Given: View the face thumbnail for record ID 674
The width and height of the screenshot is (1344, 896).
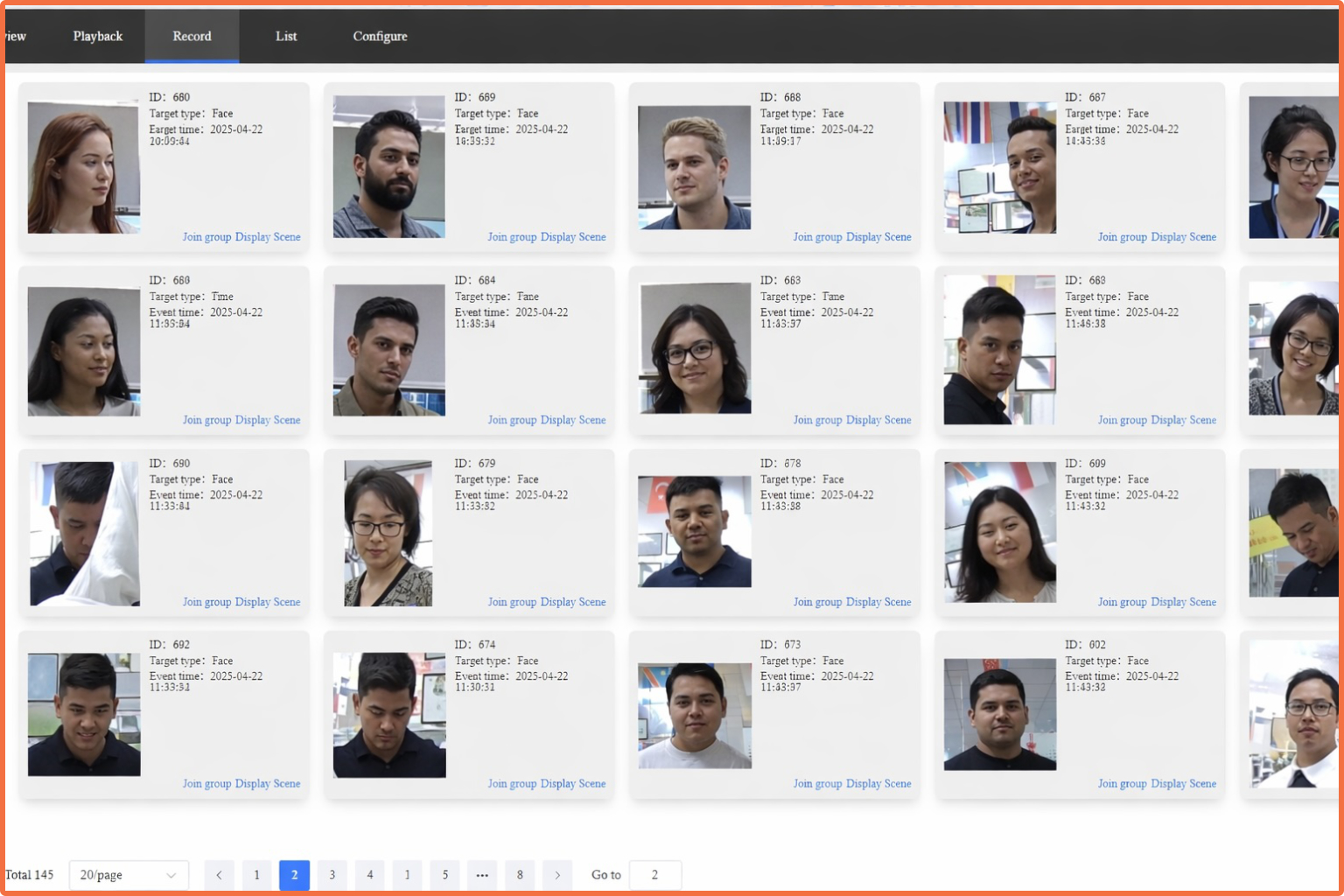Looking at the screenshot, I should (x=388, y=714).
